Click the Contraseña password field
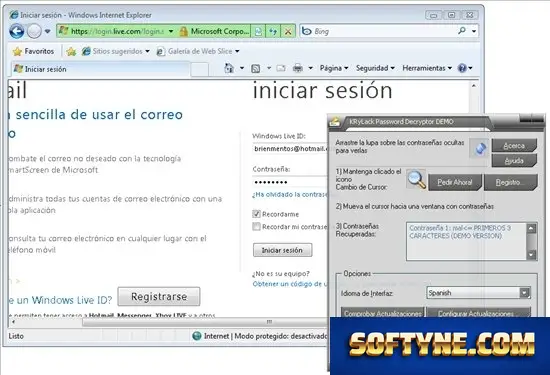Screen dimensions: 550x375 coord(290,182)
